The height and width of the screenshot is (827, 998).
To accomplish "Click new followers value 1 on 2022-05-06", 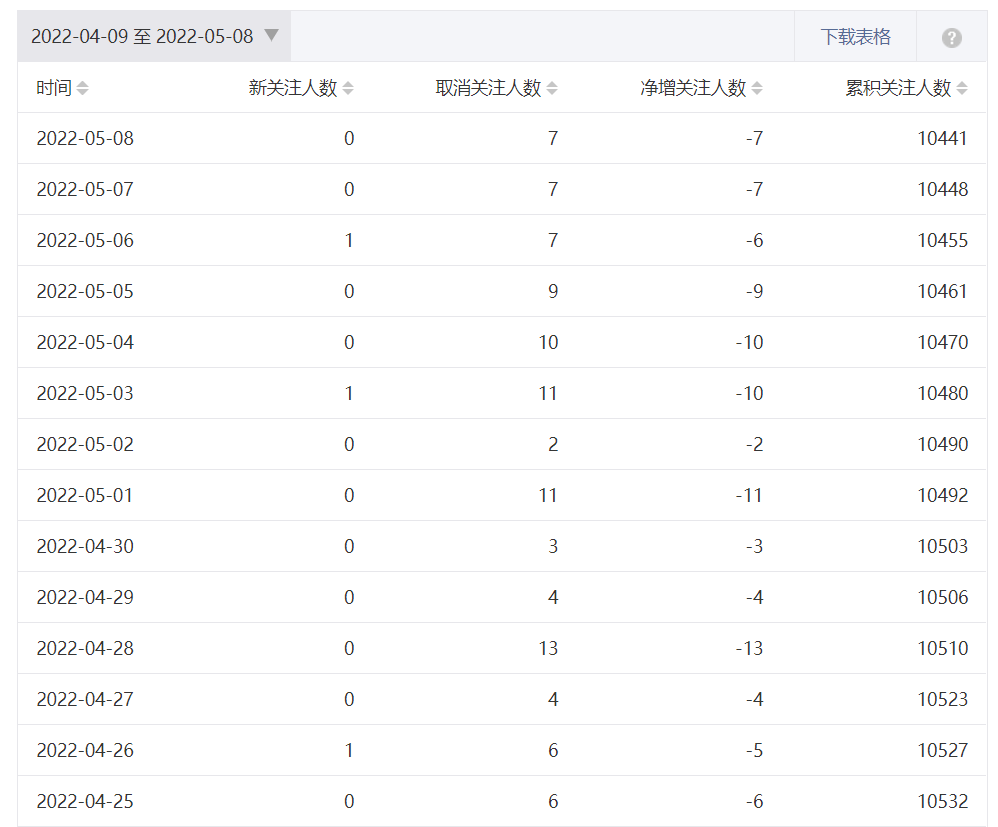I will [x=349, y=240].
